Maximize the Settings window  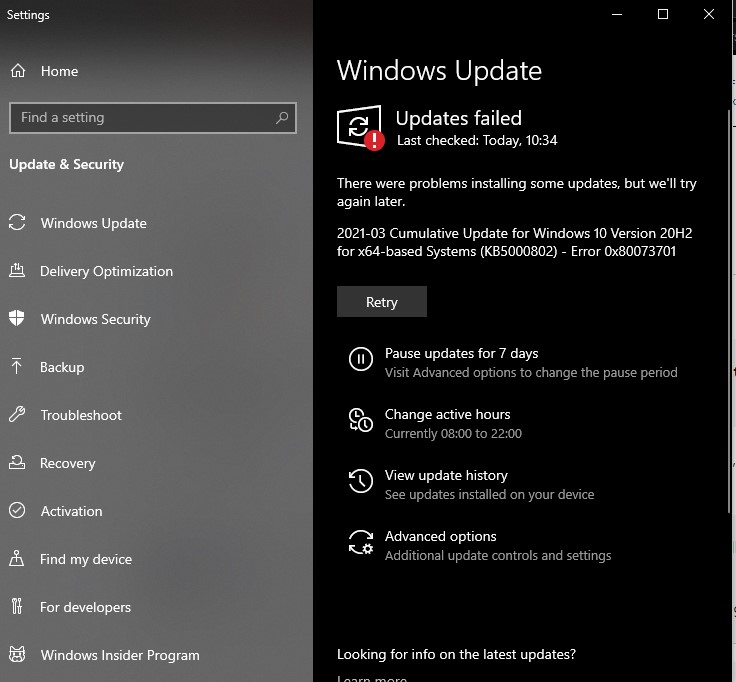[663, 14]
